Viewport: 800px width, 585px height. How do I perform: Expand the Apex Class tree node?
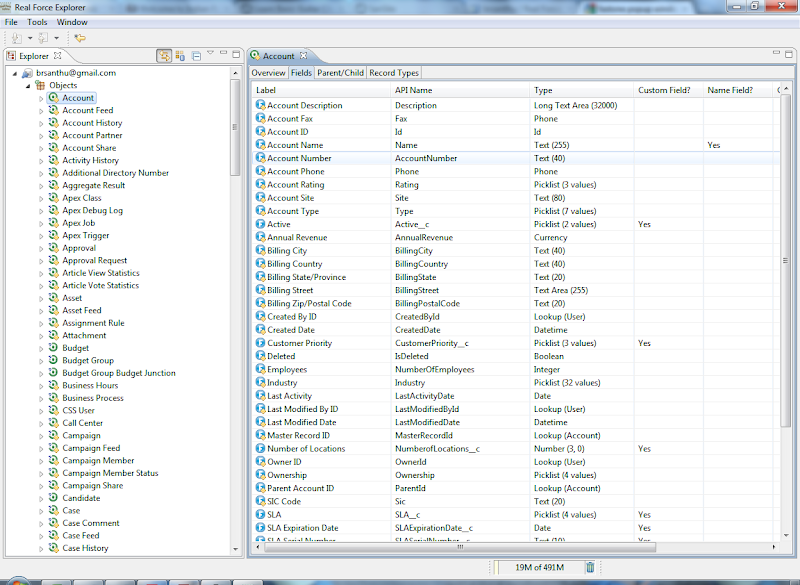(x=41, y=198)
